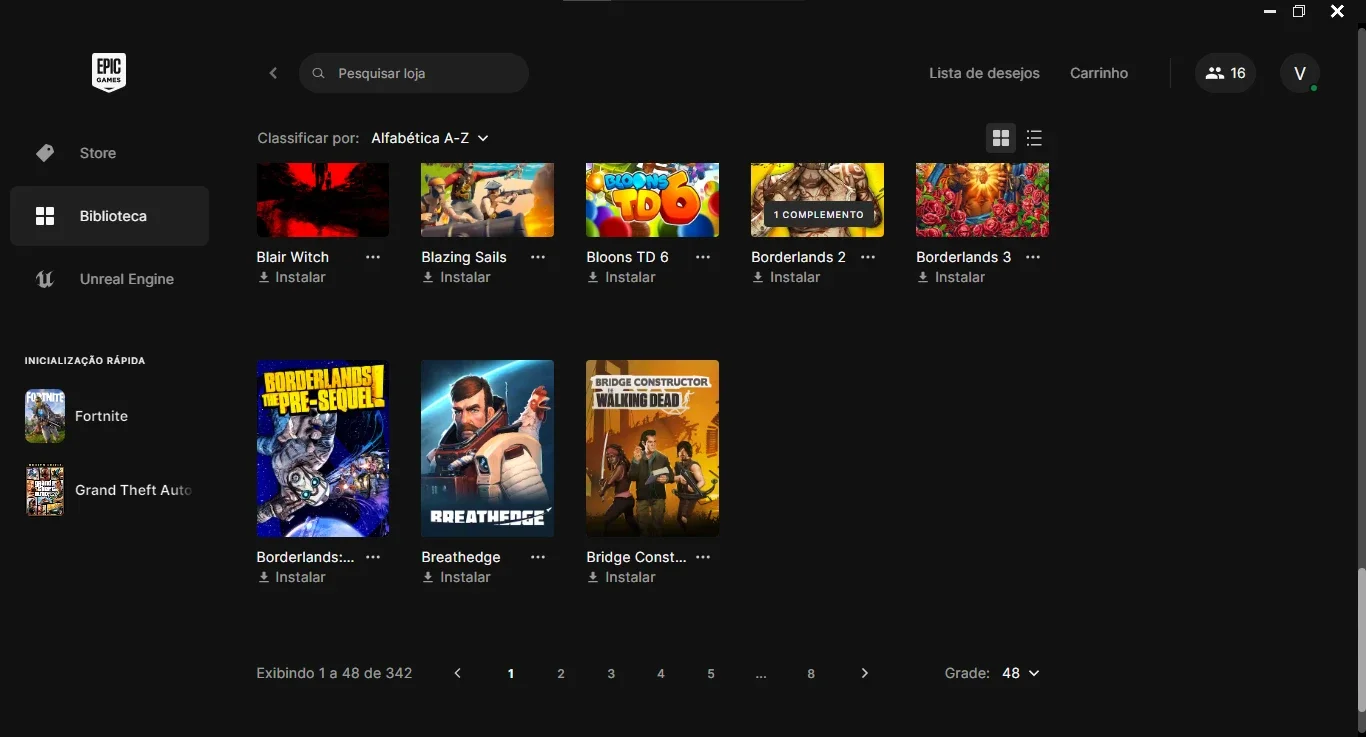This screenshot has height=737, width=1366.
Task: Install Borderlands 3
Action: click(952, 277)
